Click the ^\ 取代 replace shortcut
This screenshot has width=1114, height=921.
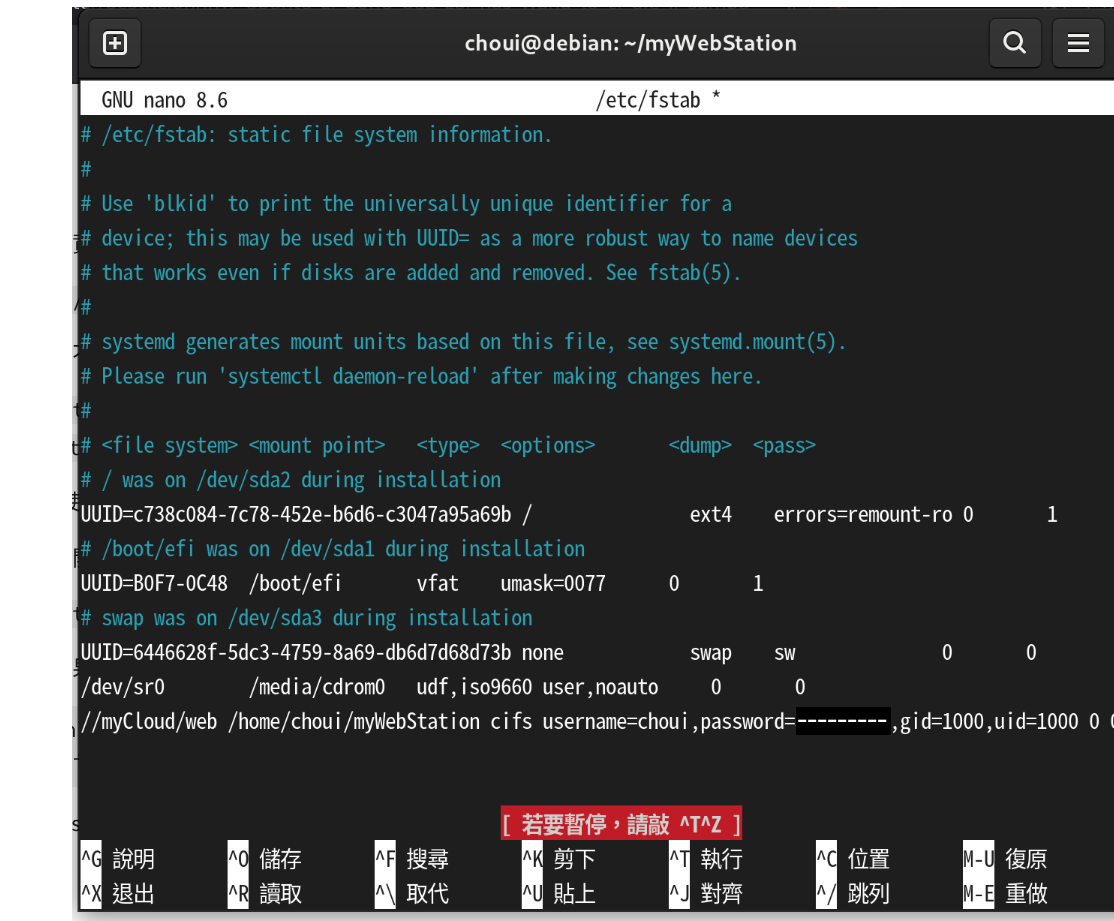[x=413, y=893]
